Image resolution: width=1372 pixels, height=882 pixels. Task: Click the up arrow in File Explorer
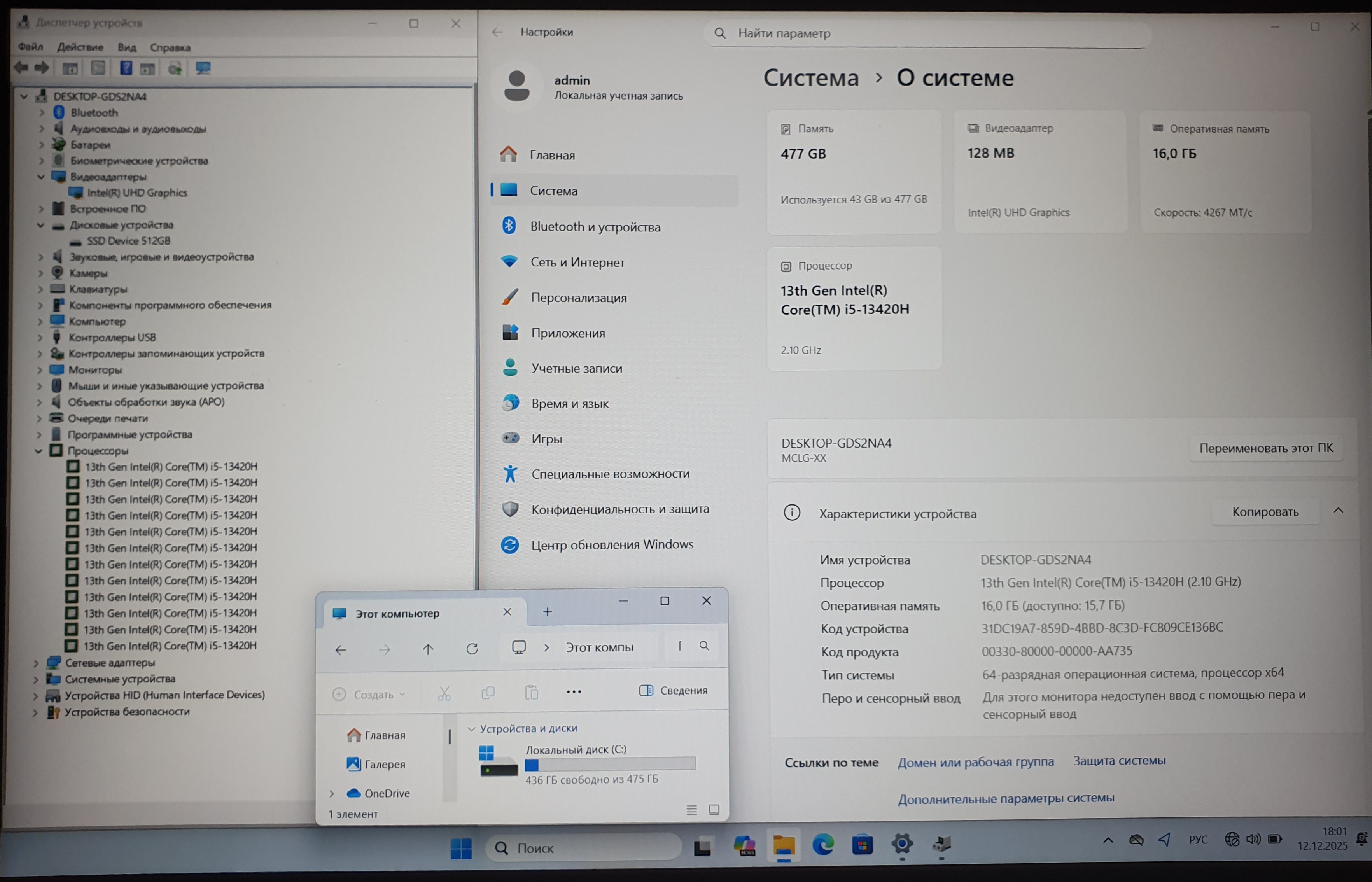[428, 649]
